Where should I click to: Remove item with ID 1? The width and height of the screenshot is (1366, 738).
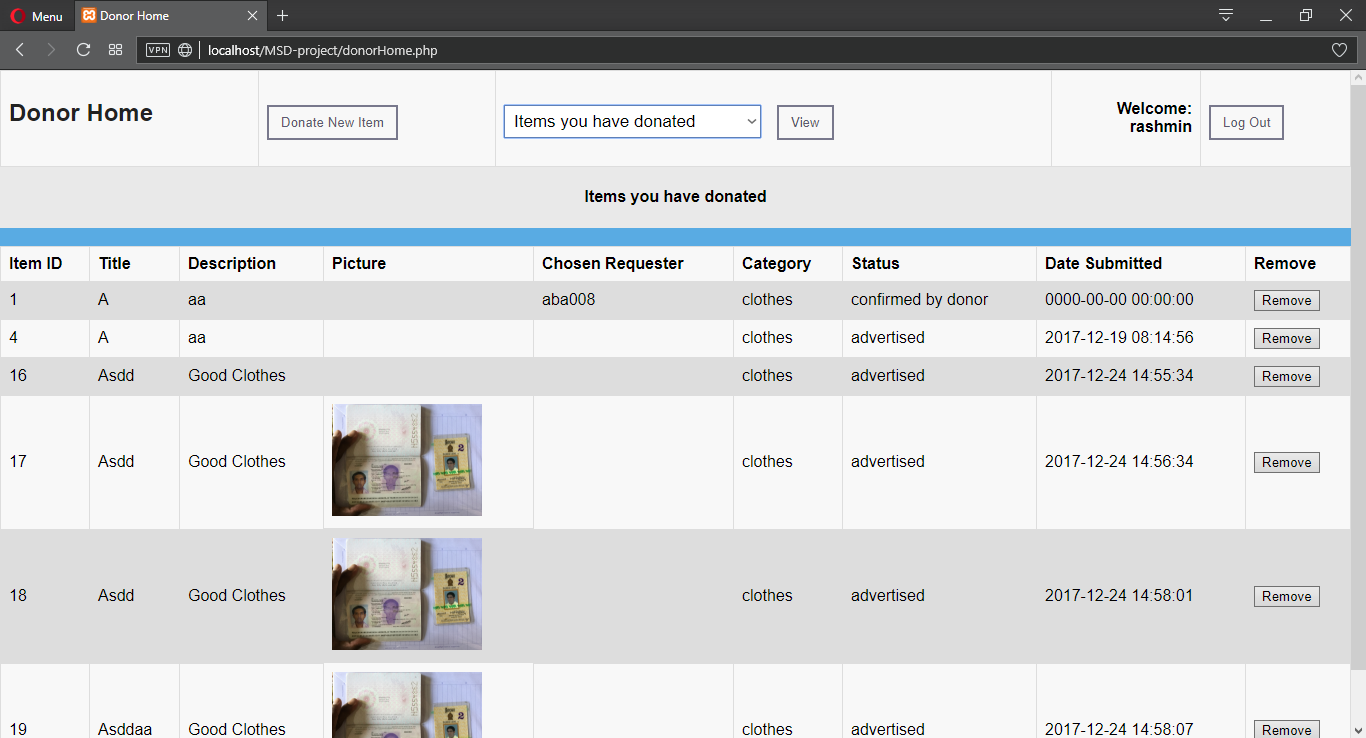pos(1286,301)
